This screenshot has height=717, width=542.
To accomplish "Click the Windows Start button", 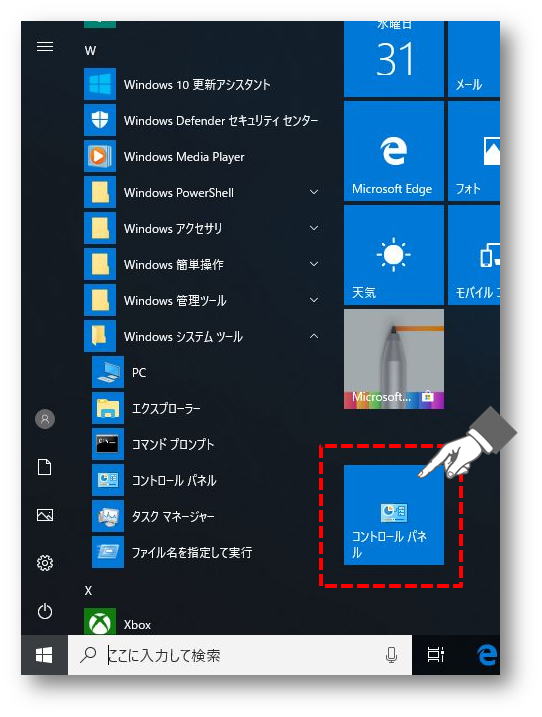I will [x=44, y=655].
